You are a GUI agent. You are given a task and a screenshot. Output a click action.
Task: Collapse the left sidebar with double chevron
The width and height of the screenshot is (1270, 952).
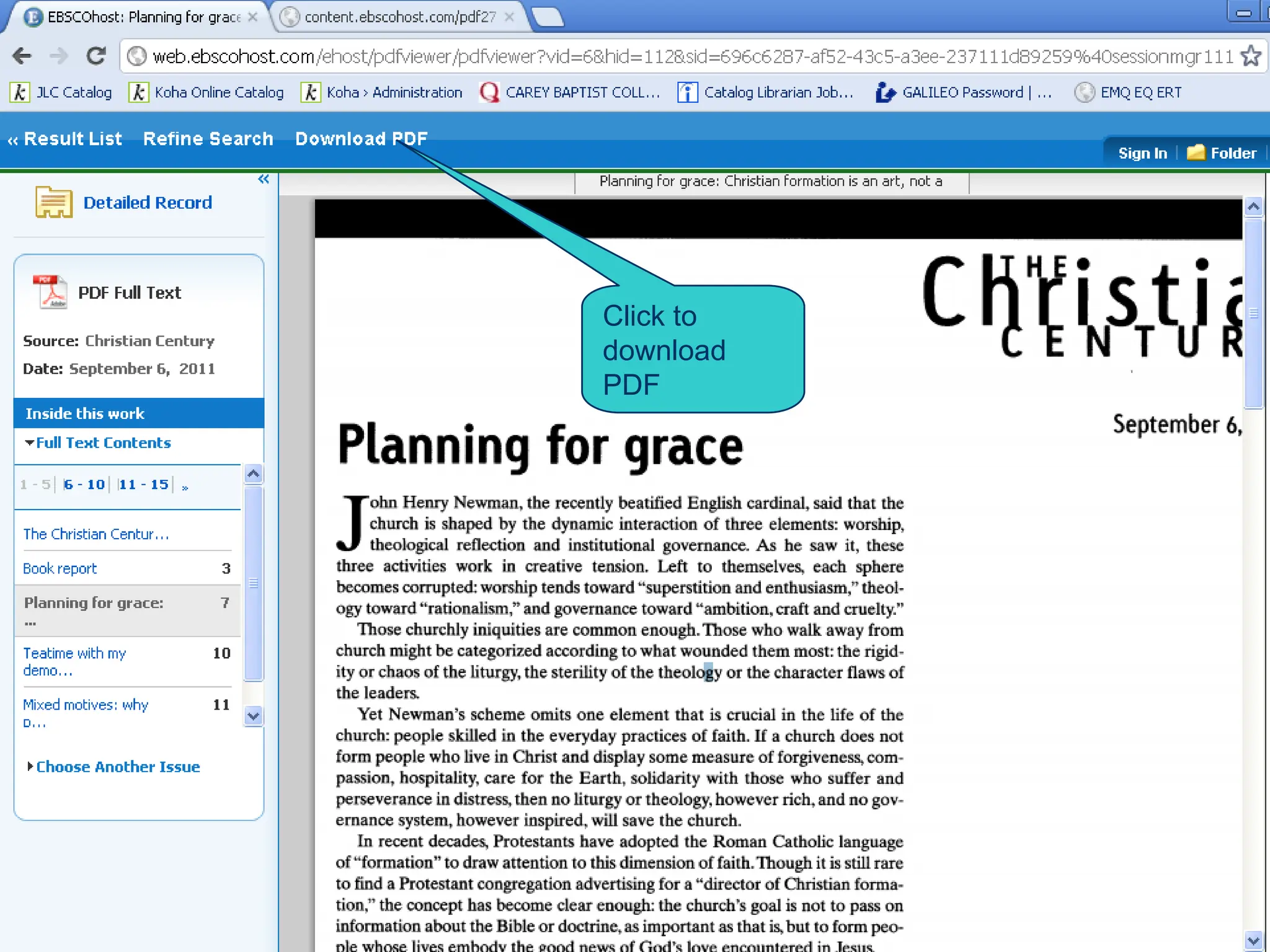click(x=264, y=179)
